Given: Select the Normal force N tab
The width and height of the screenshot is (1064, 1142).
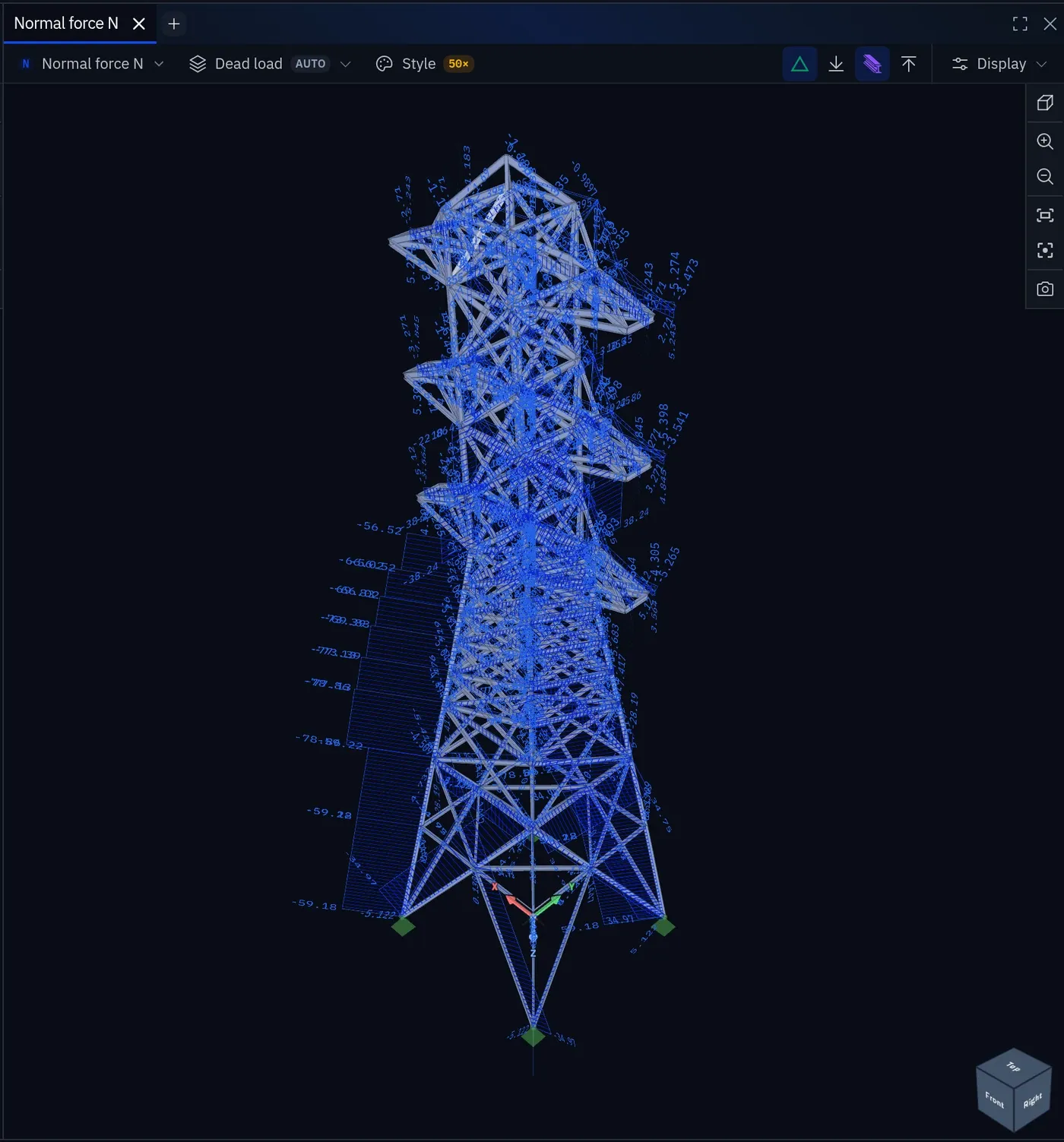Looking at the screenshot, I should [66, 24].
